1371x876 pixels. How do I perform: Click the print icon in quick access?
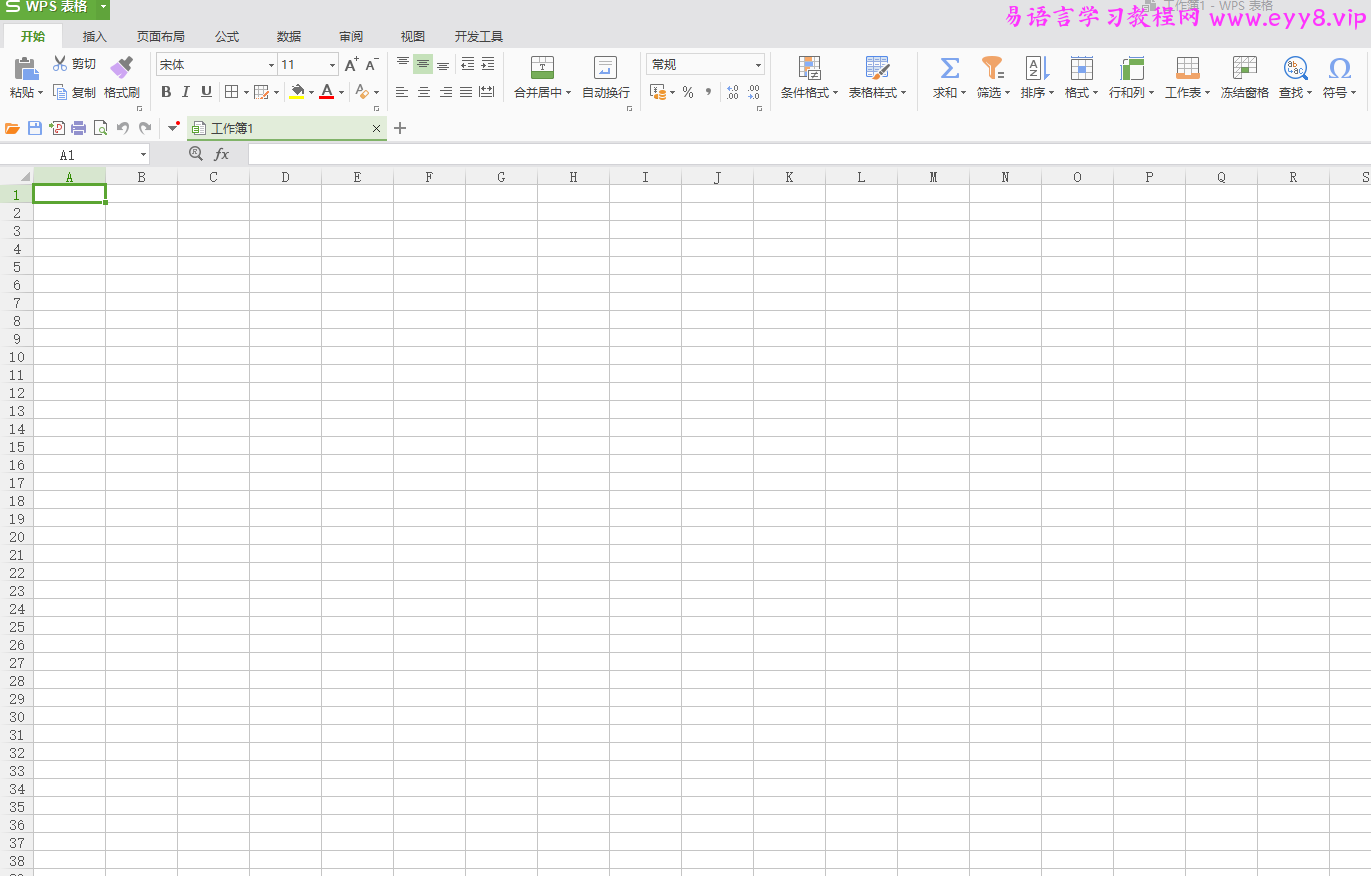coord(78,128)
